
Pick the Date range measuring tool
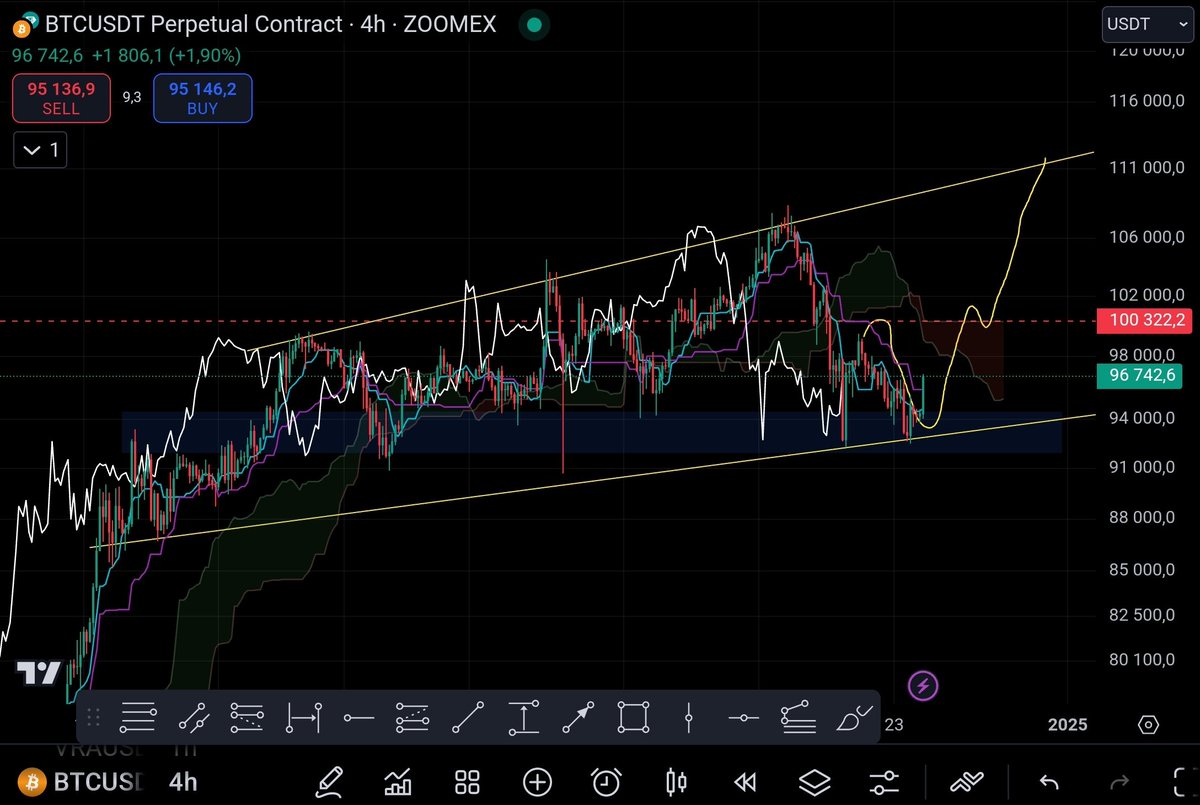pos(303,716)
